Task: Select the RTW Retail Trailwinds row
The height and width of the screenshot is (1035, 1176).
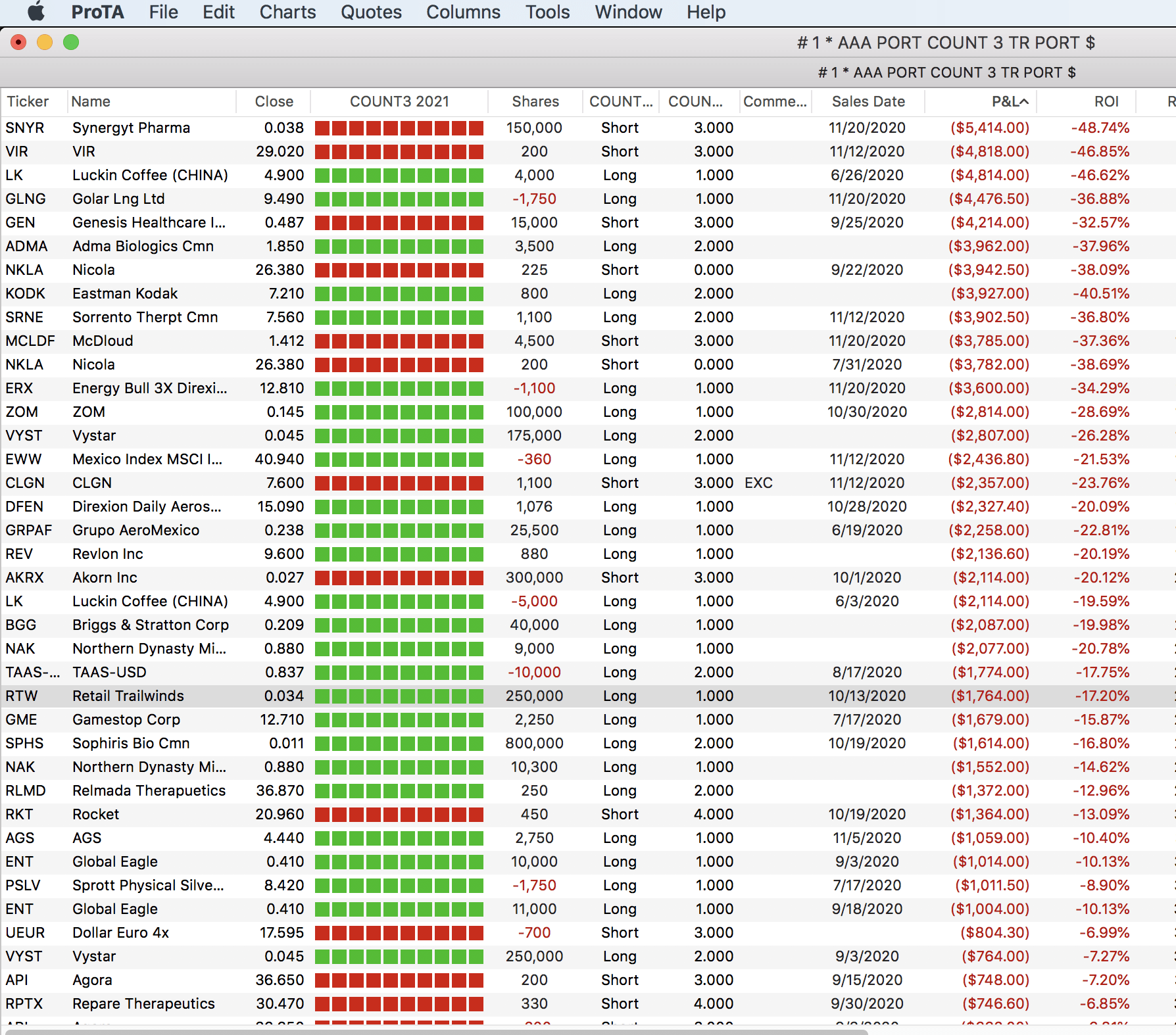Action: coord(128,696)
